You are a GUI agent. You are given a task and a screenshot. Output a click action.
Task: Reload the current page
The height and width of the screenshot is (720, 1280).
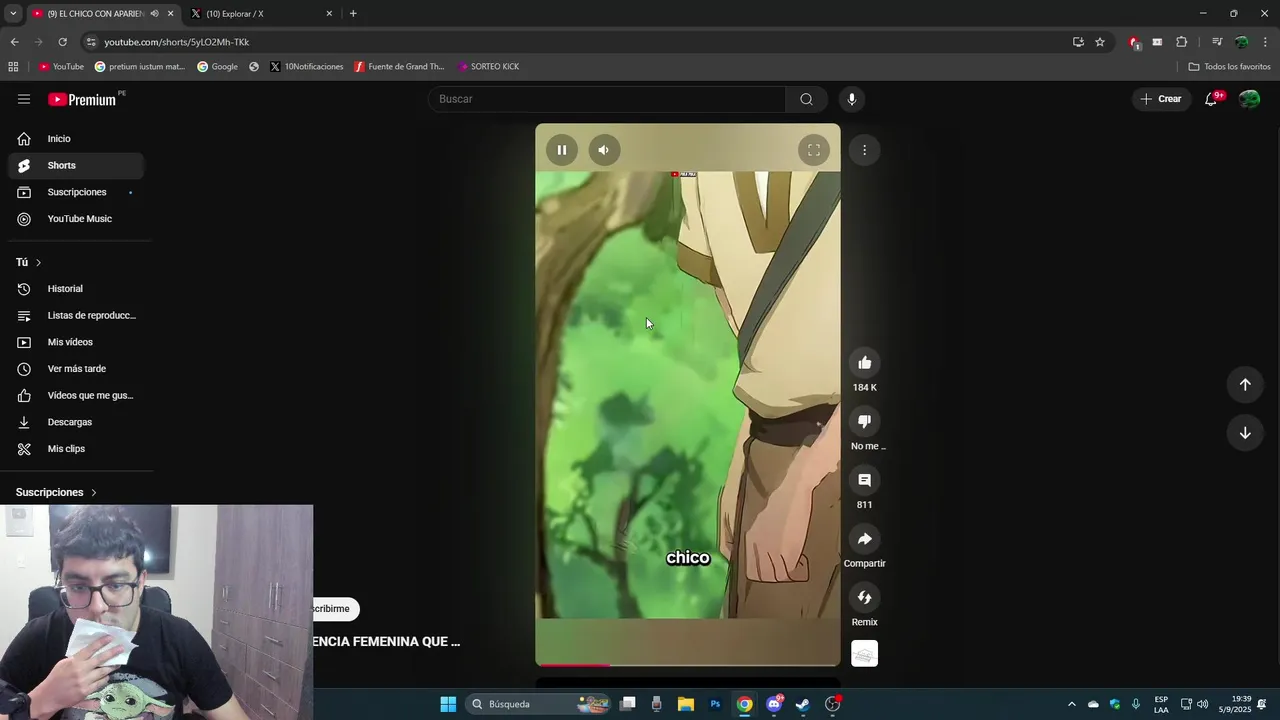click(x=62, y=42)
